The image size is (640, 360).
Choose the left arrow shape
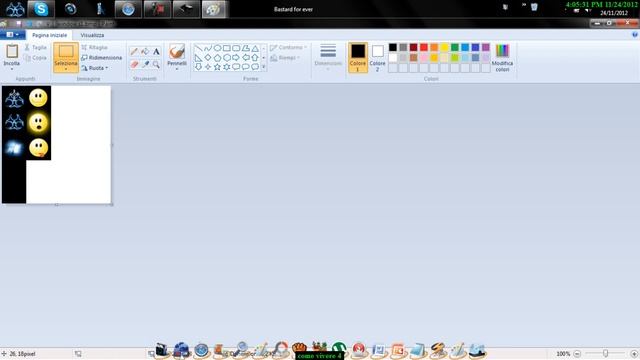pyautogui.click(x=245, y=58)
